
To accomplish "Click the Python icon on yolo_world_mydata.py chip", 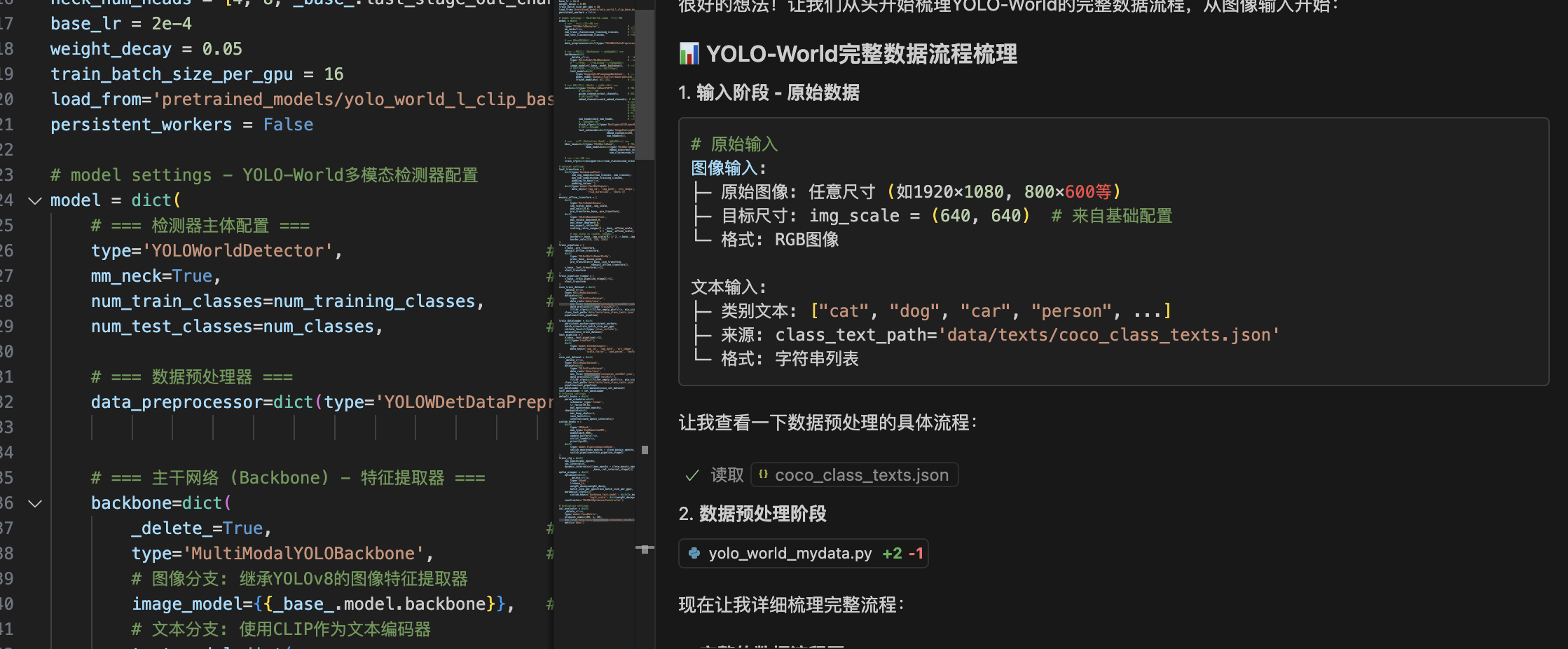I will click(x=694, y=553).
